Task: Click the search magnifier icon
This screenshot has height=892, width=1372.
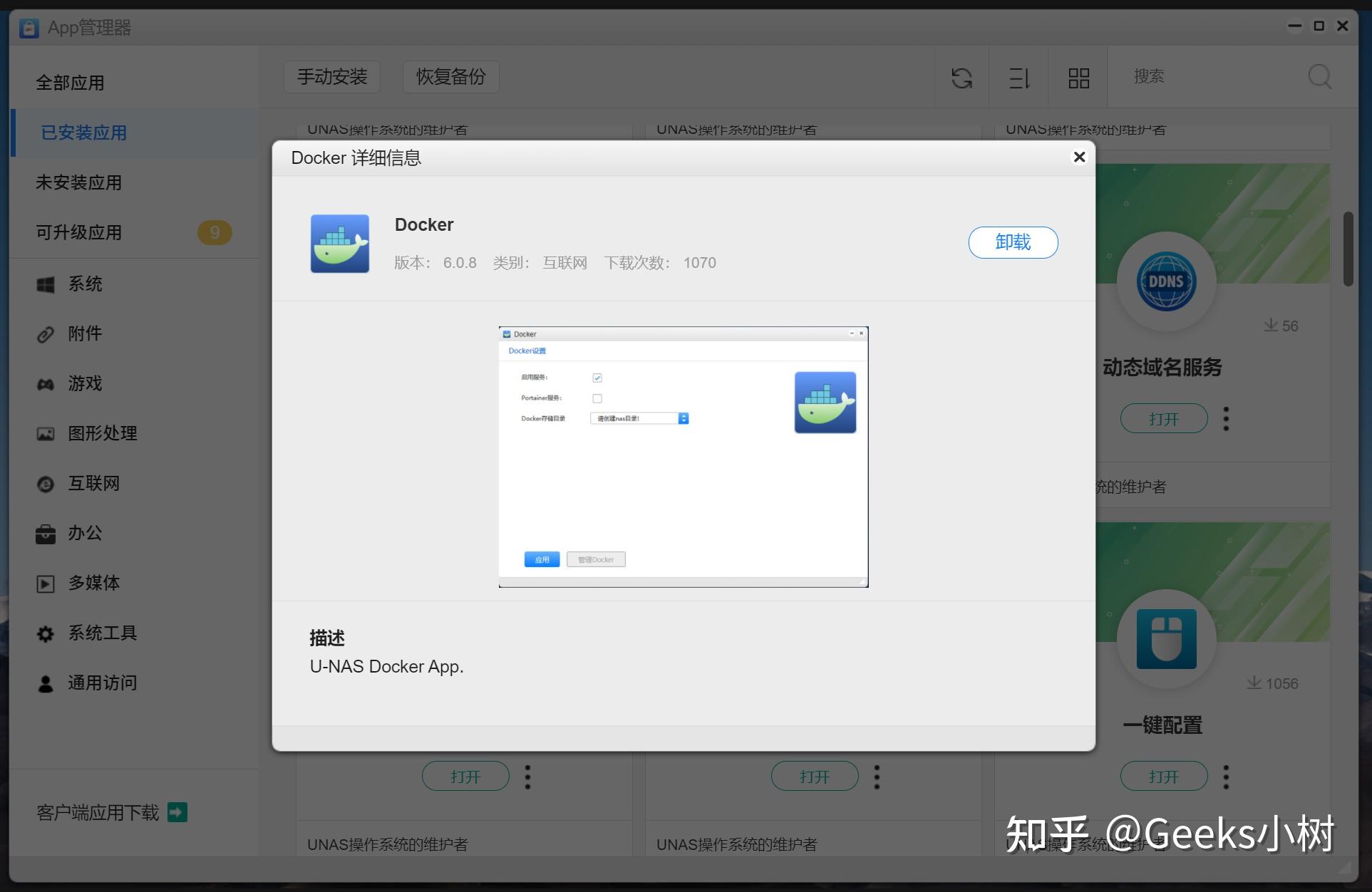Action: click(1319, 76)
